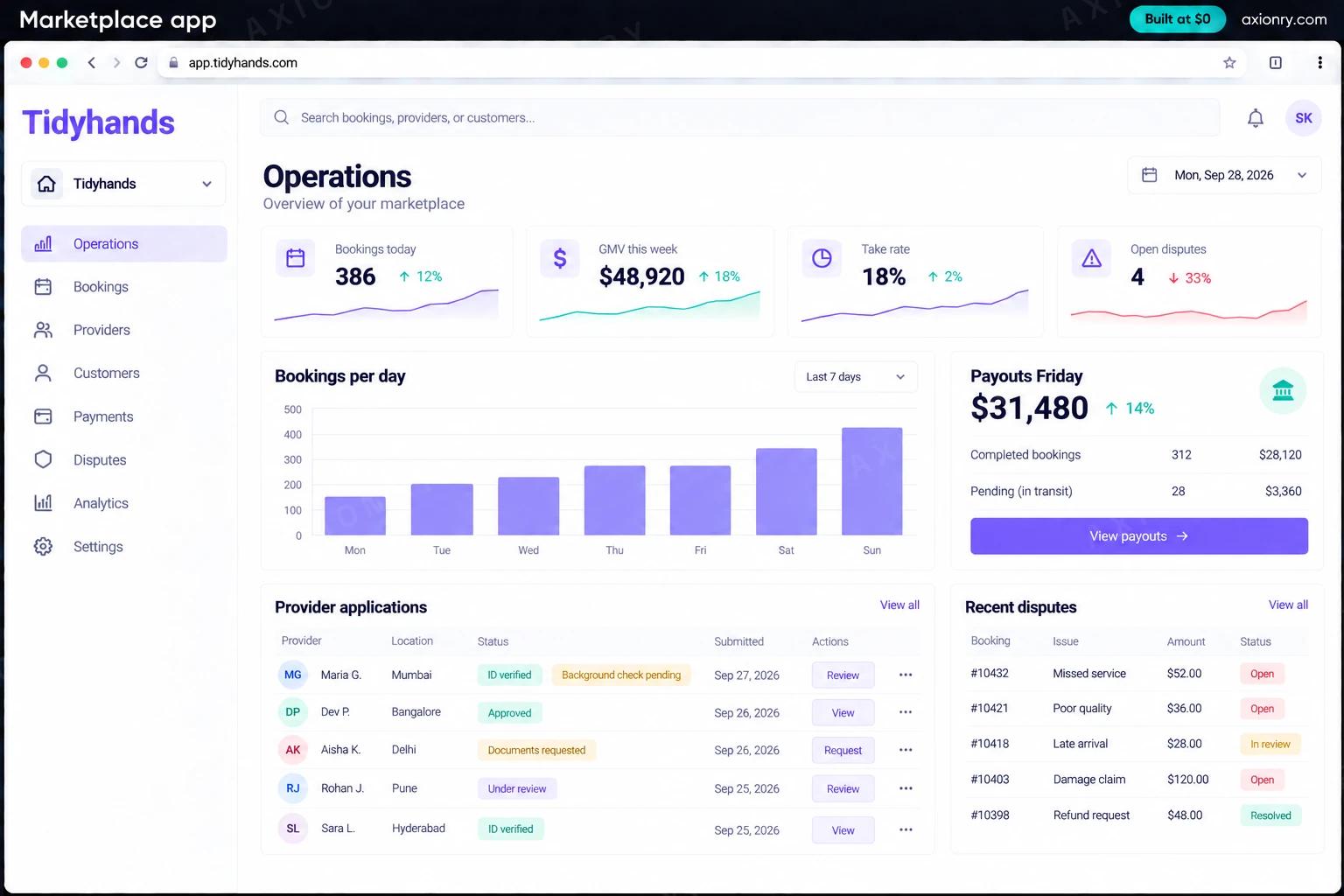
Task: Click the Under review status badge
Action: (517, 788)
